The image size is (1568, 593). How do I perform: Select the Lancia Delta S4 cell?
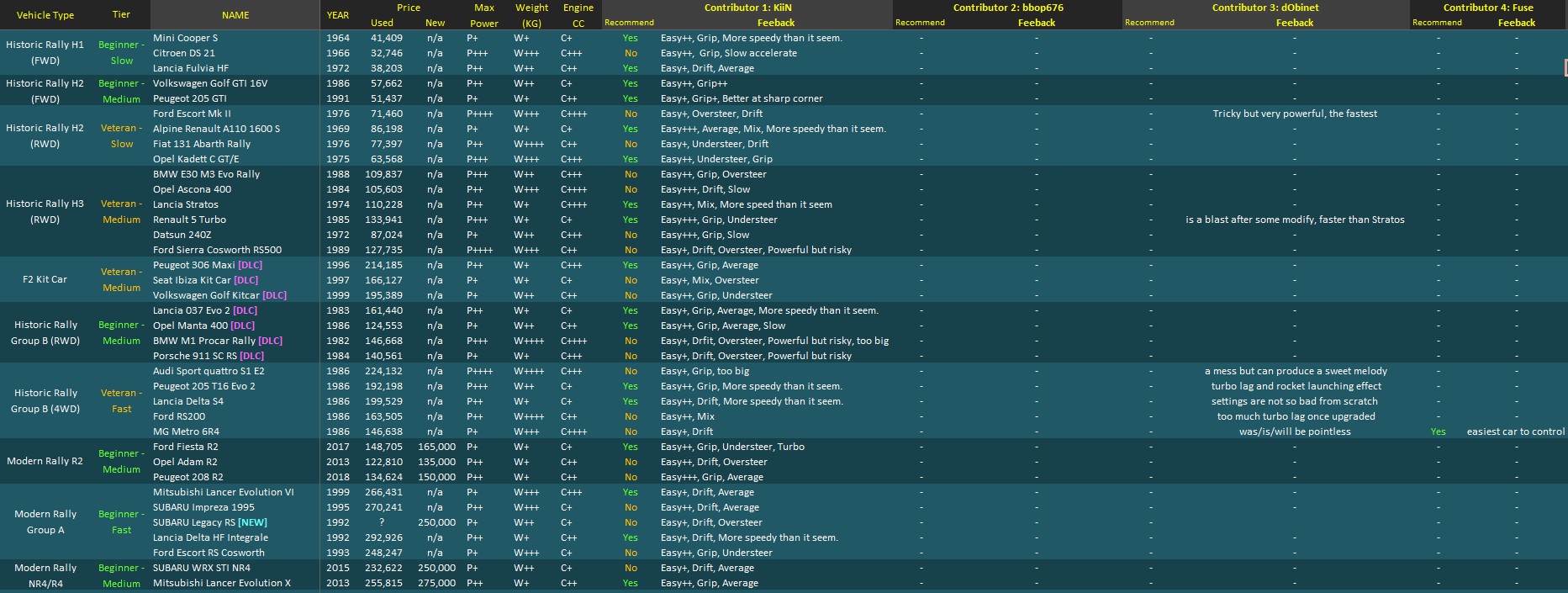pyautogui.click(x=235, y=401)
